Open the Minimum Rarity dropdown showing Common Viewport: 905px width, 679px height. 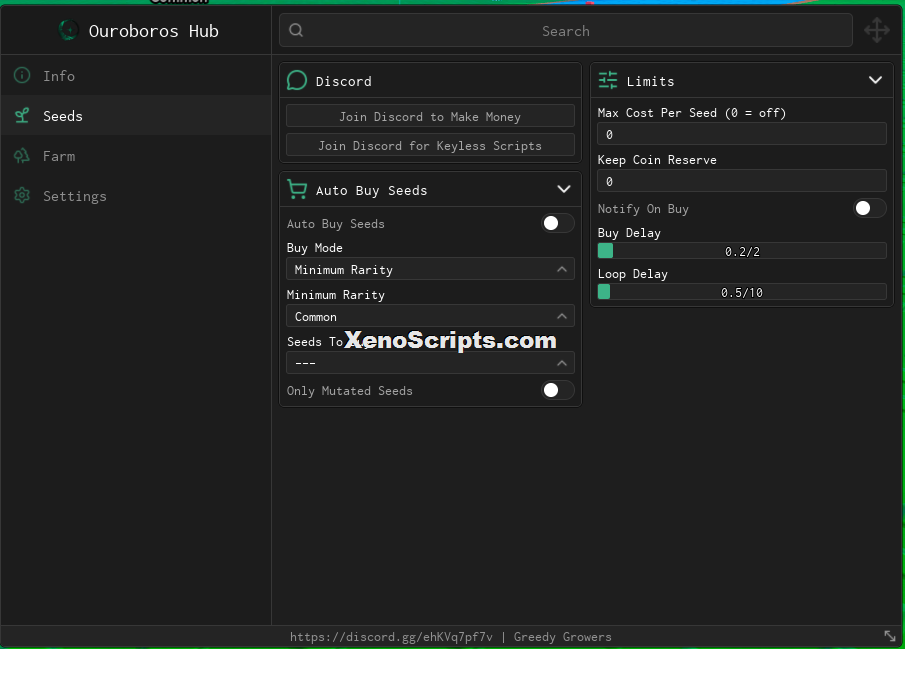(x=430, y=316)
